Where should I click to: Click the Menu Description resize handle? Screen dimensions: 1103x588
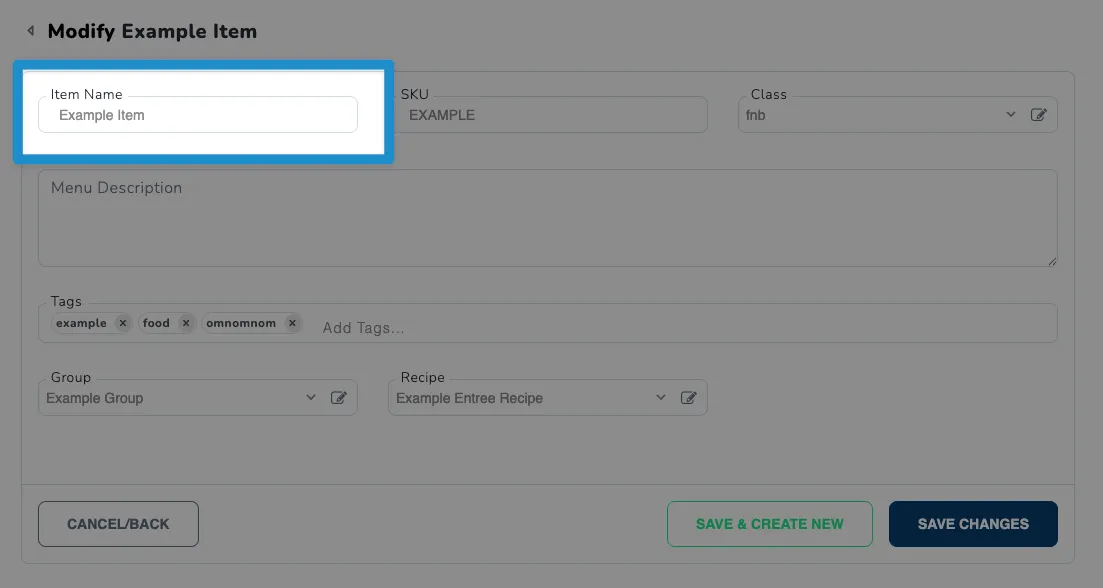1052,262
